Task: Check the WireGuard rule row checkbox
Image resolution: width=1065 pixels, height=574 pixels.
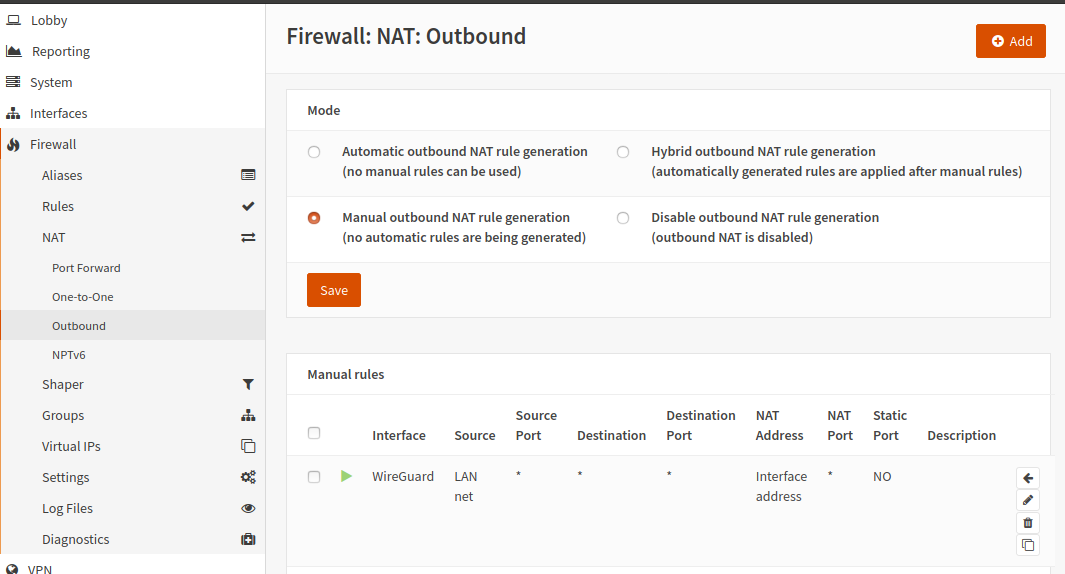Action: coord(314,477)
